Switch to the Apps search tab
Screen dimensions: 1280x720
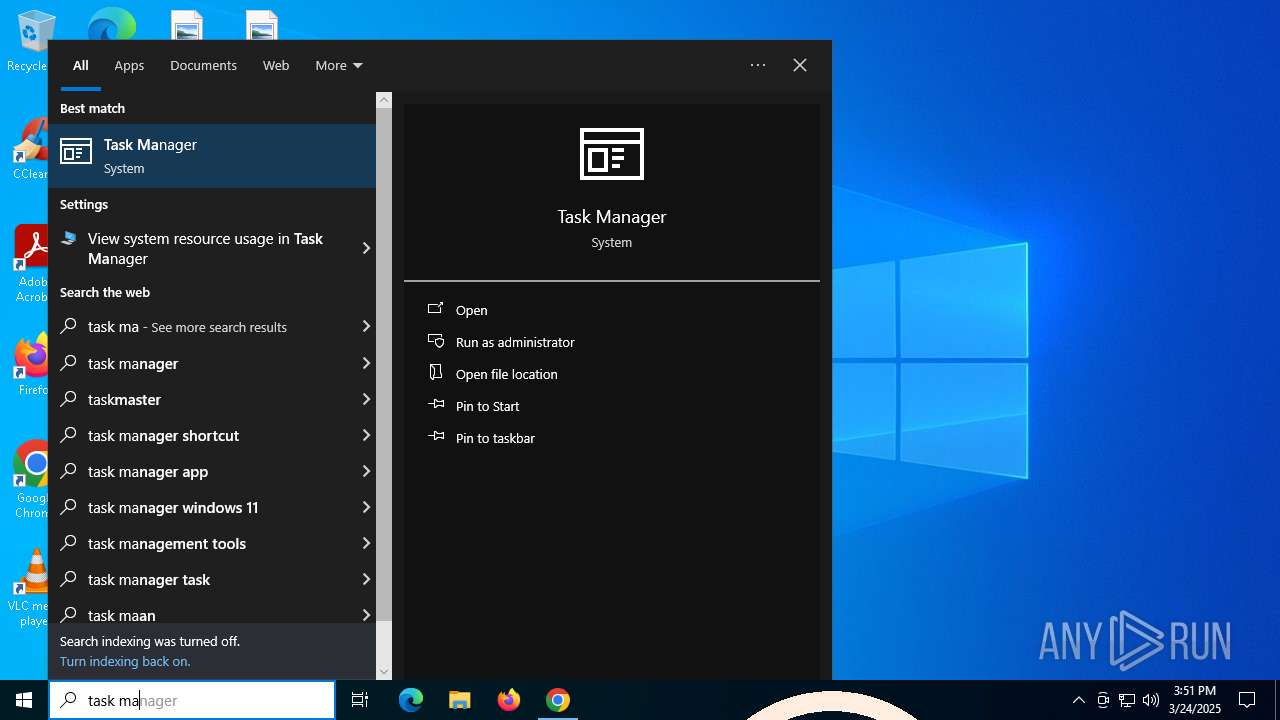(129, 65)
